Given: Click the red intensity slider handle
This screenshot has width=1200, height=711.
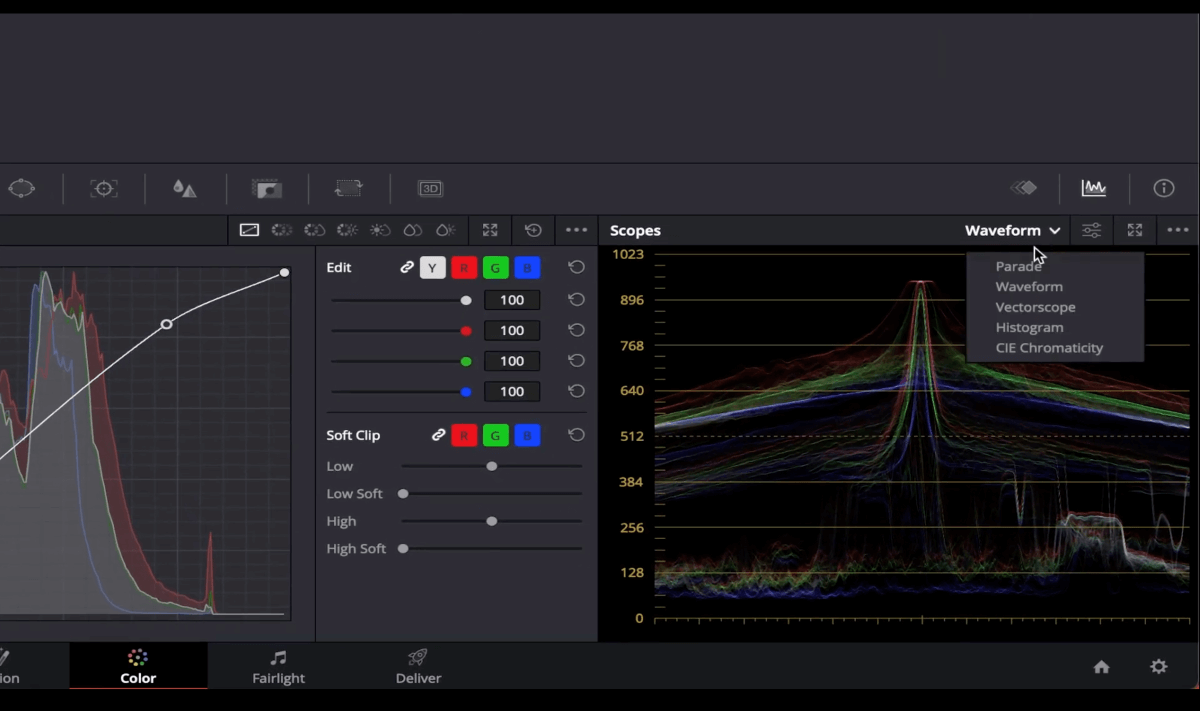Looking at the screenshot, I should point(466,331).
